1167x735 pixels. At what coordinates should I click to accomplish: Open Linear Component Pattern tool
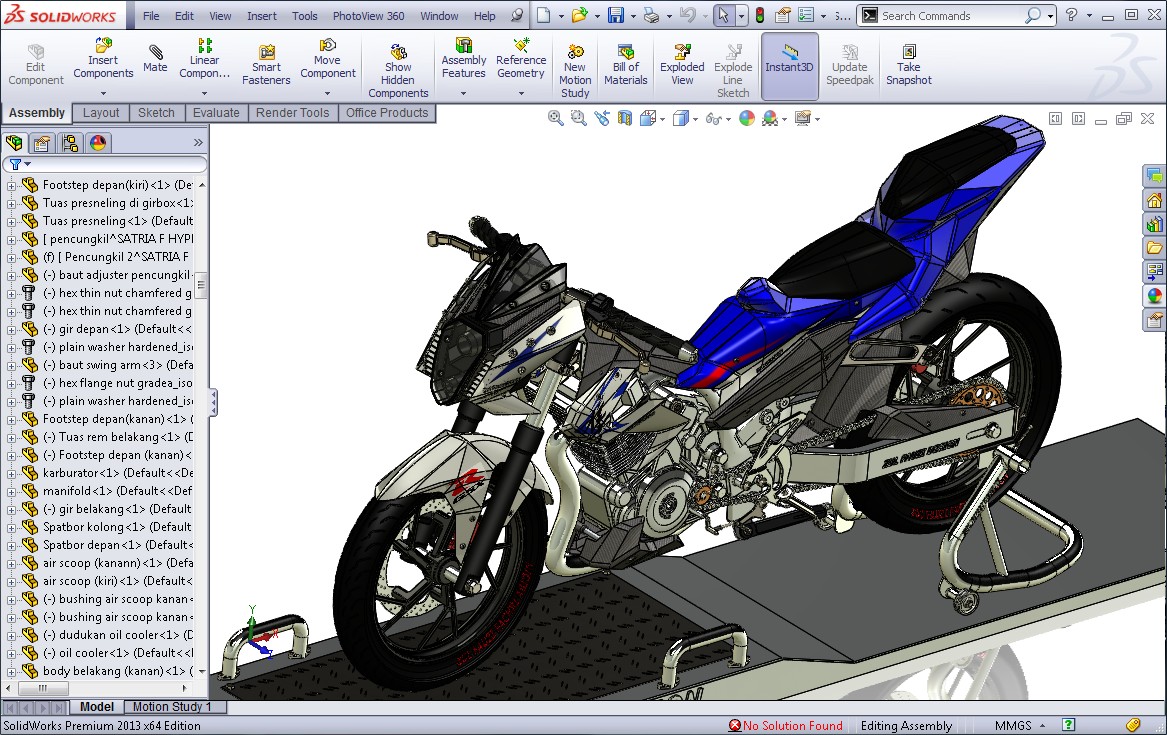click(x=204, y=58)
